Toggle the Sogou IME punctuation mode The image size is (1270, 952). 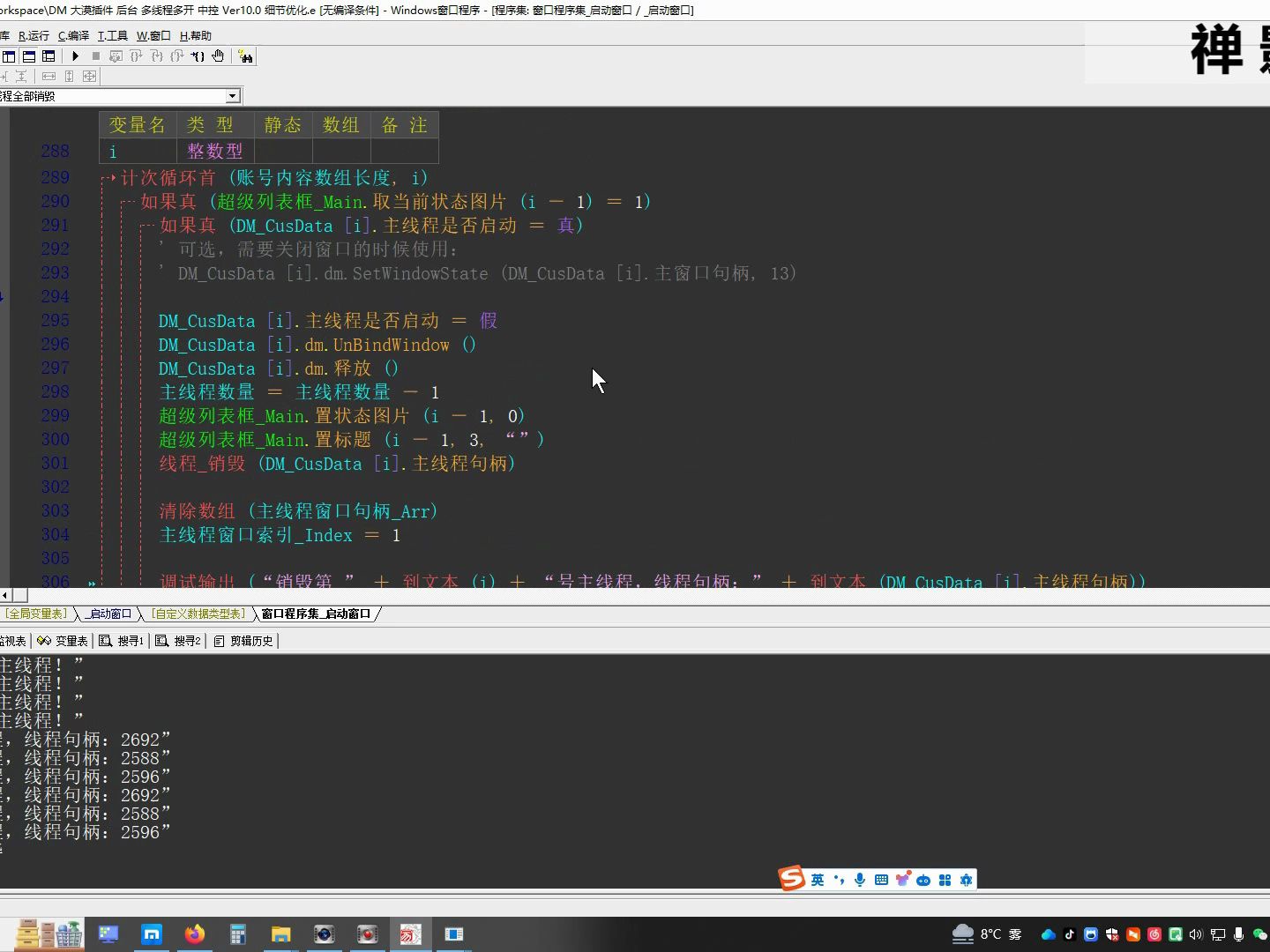[x=839, y=880]
